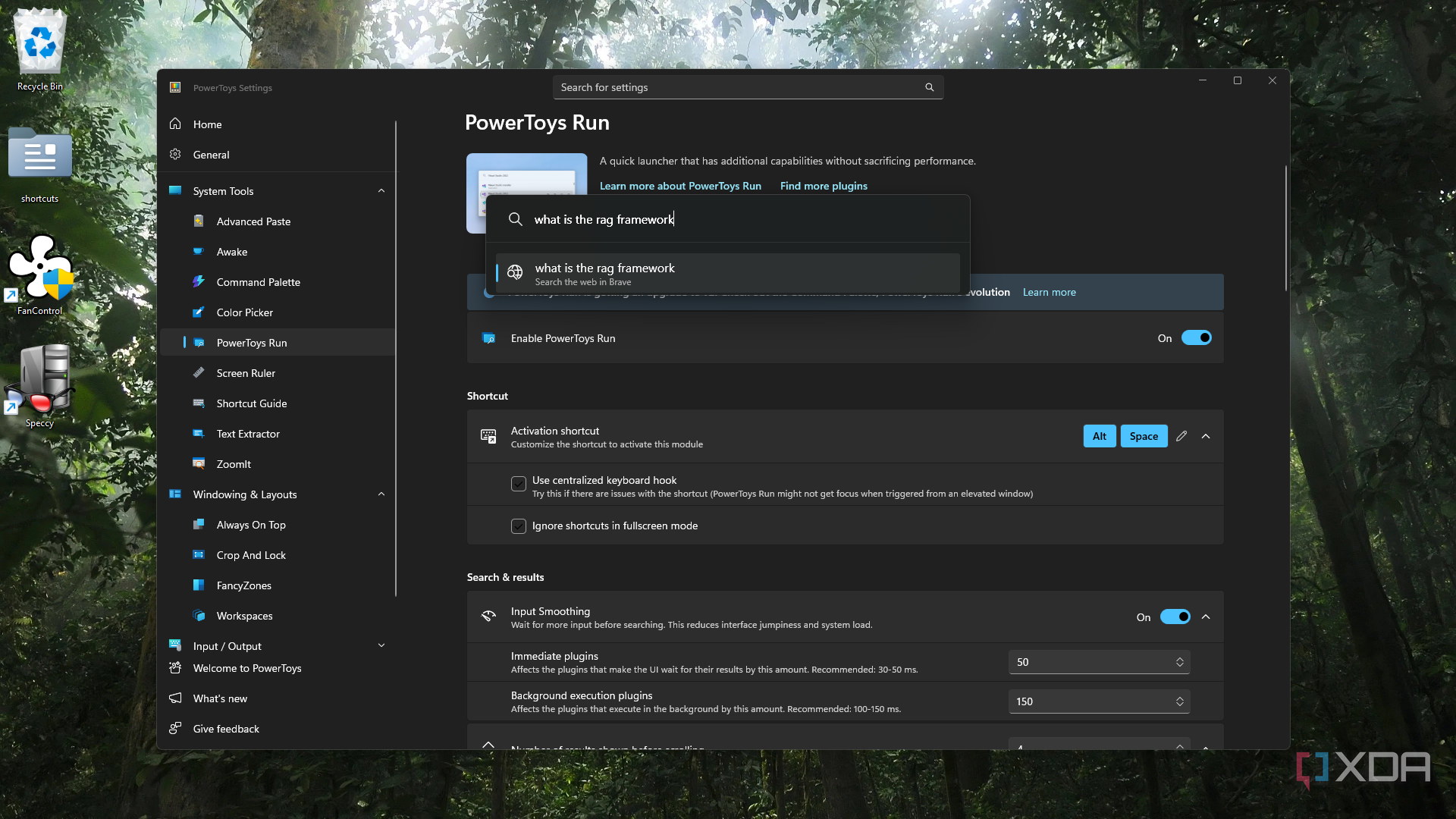Select the Speccy desktop shortcut

point(40,387)
